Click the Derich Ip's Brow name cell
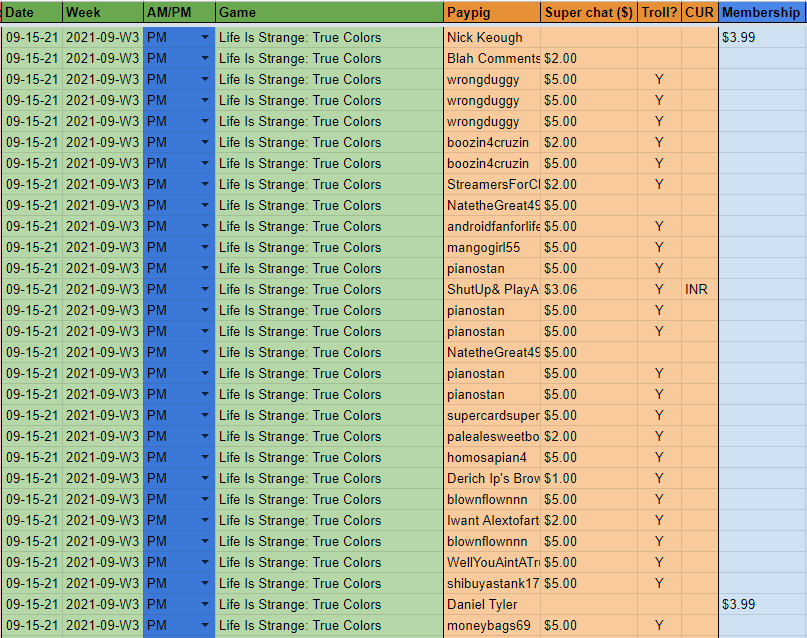The height and width of the screenshot is (638, 807). tap(492, 478)
